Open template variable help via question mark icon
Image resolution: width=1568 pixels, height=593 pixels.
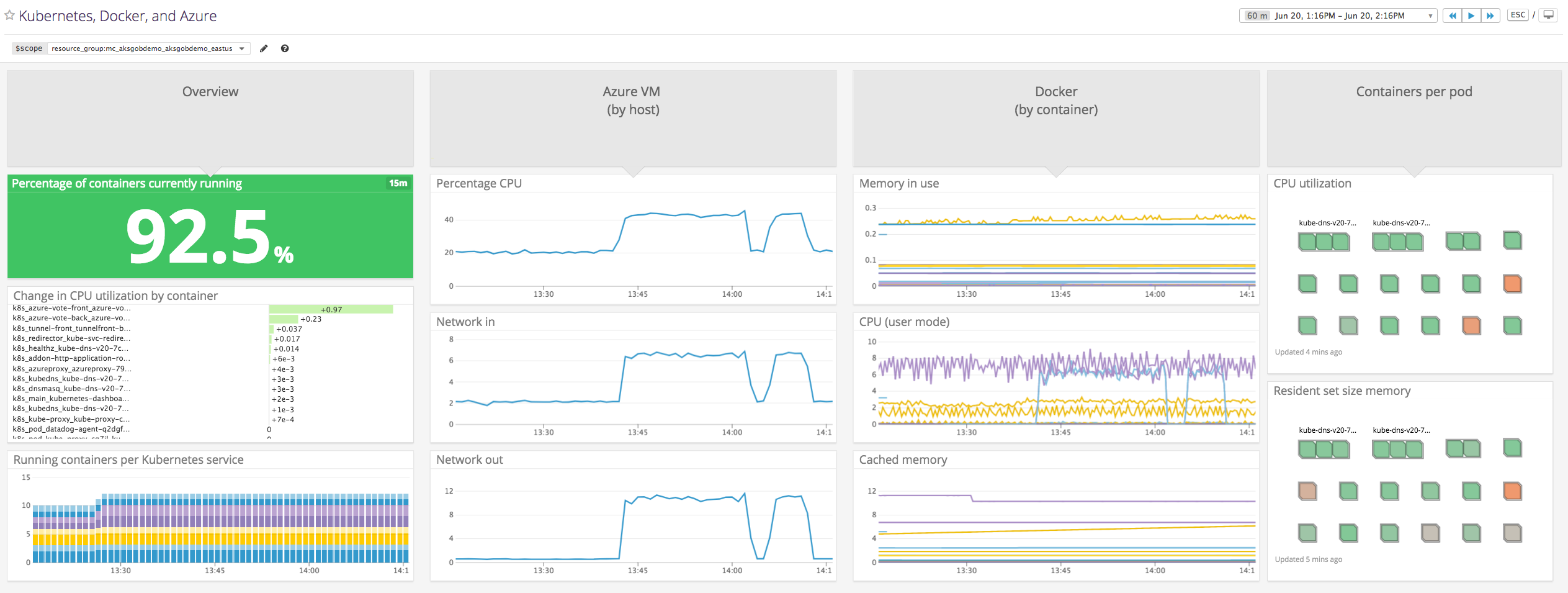coord(284,48)
